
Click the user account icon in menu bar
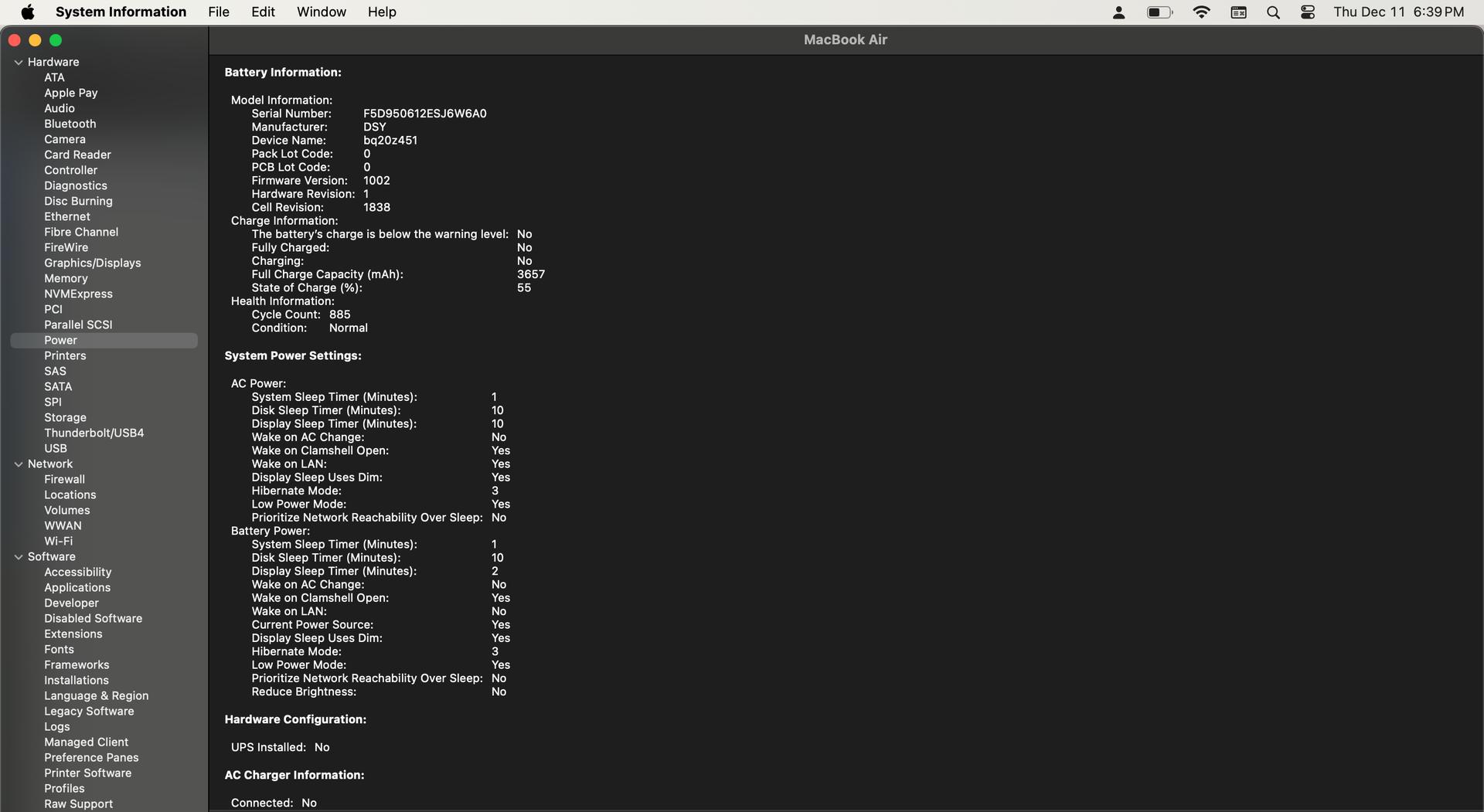[x=1118, y=12]
